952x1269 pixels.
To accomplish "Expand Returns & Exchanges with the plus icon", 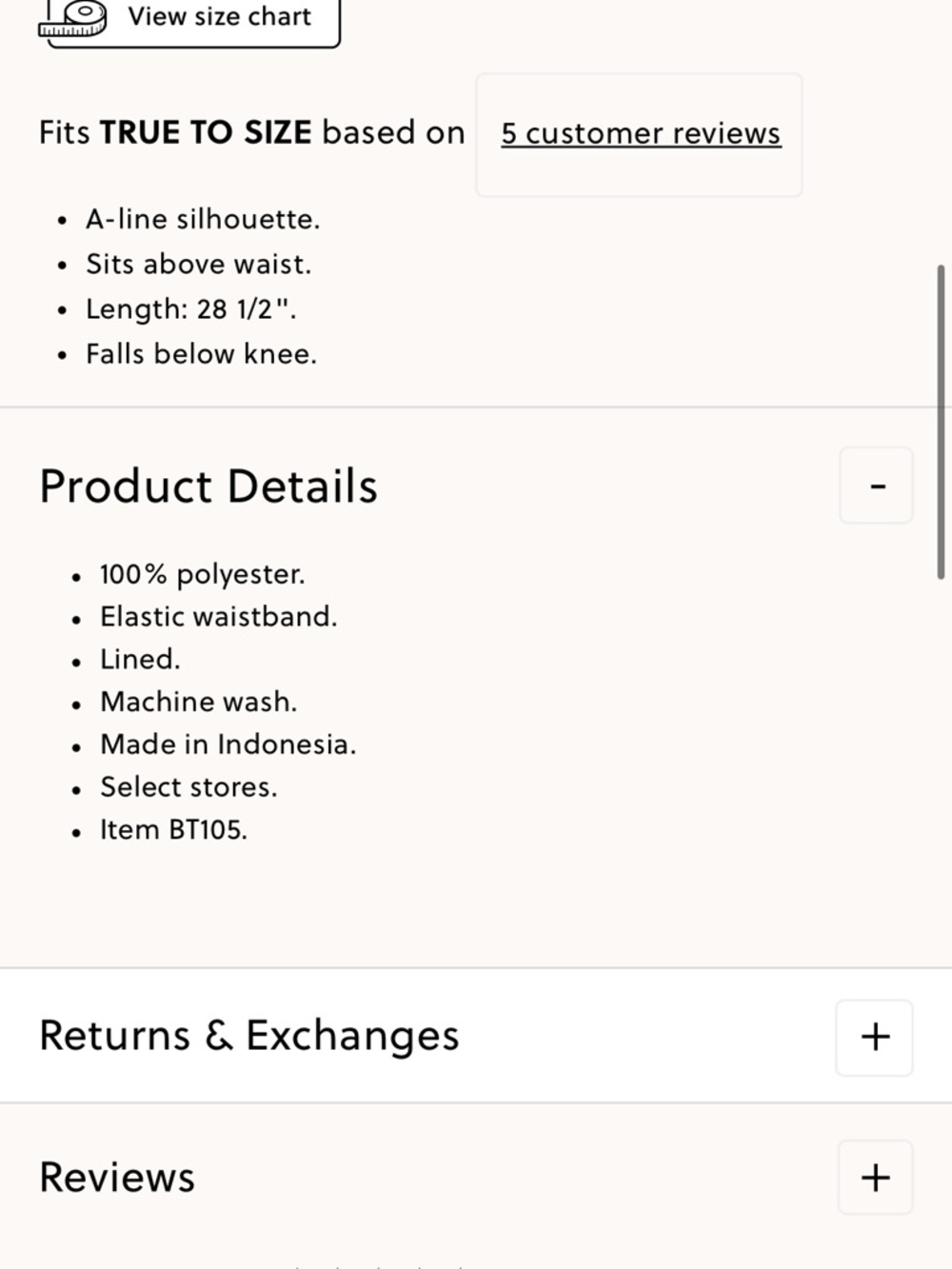I will (875, 1037).
